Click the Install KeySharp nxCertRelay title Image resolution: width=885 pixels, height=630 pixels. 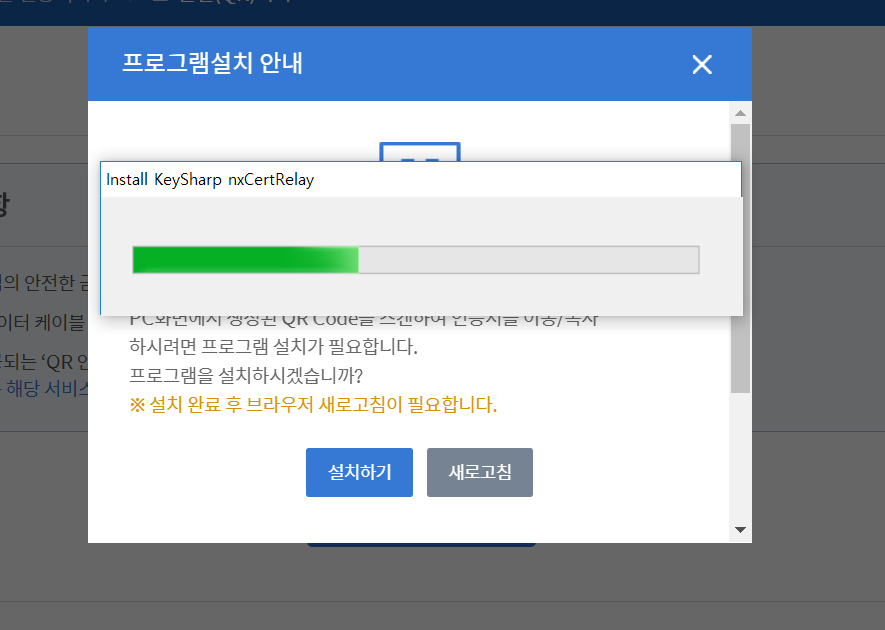pos(210,180)
